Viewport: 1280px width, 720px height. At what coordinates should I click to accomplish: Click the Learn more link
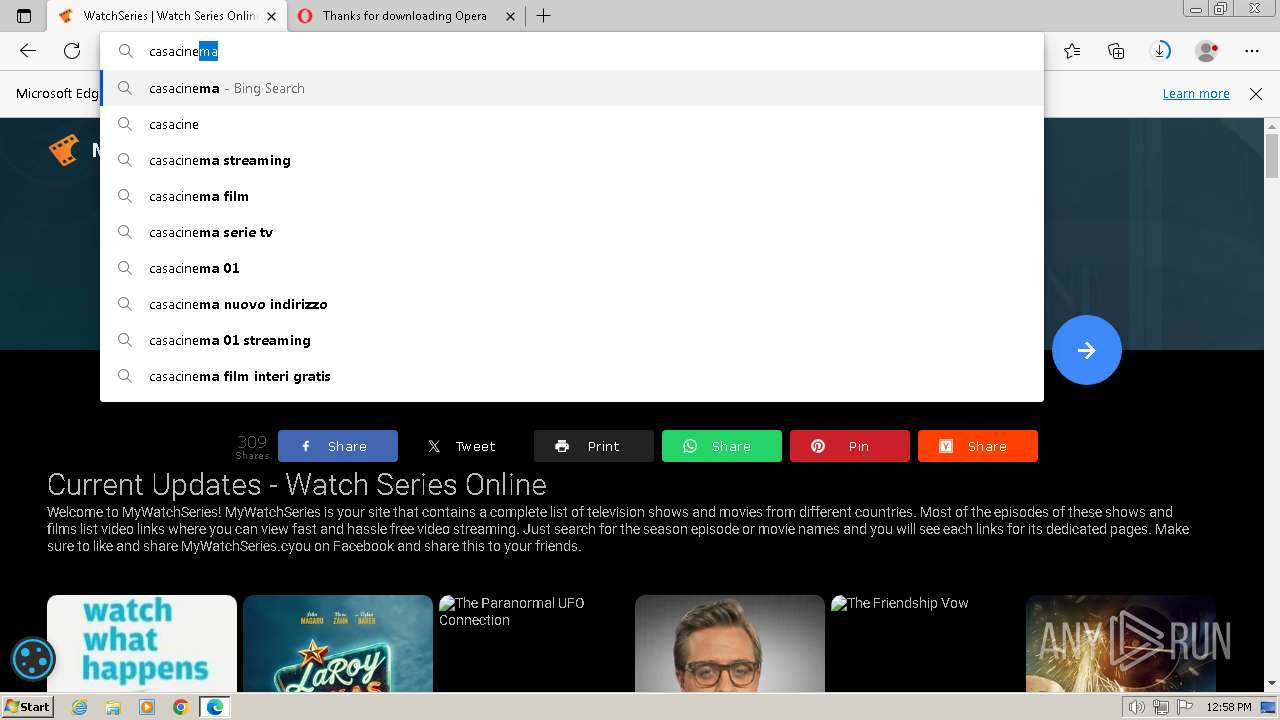[1196, 93]
